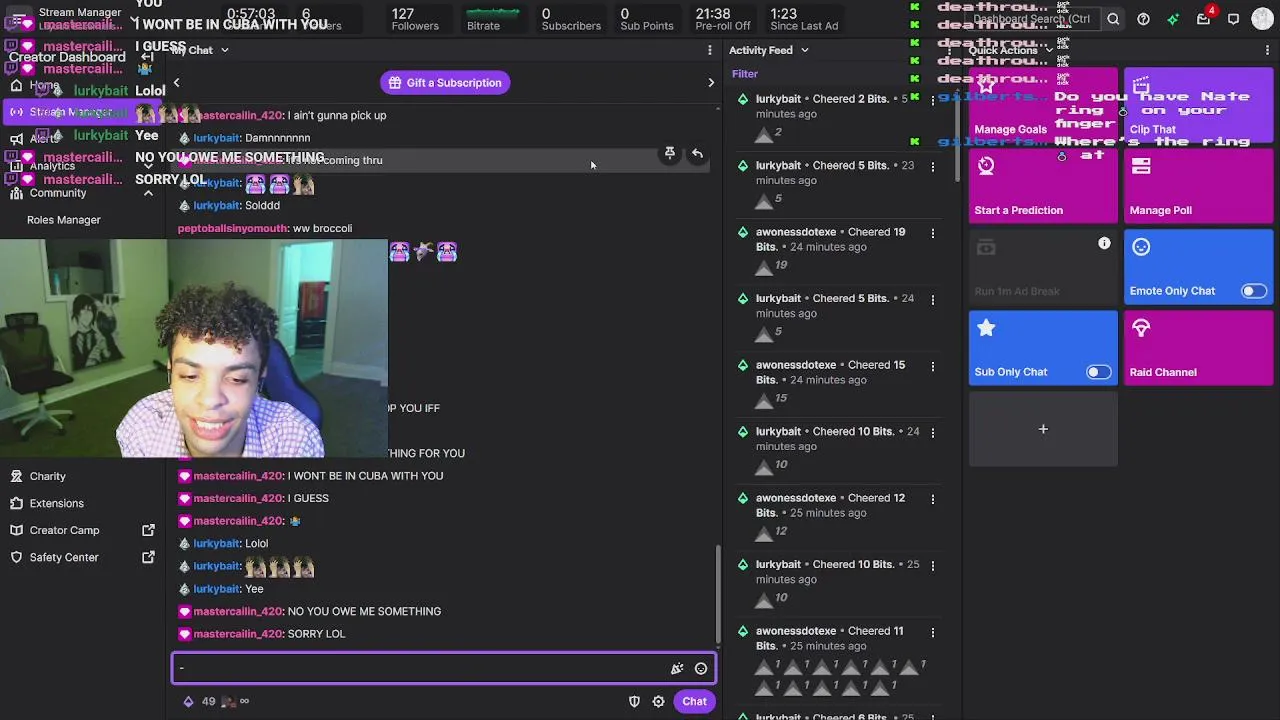
Task: Open options for lurkybait Cheered 10 Bits 24 minutes
Action: coord(933,432)
